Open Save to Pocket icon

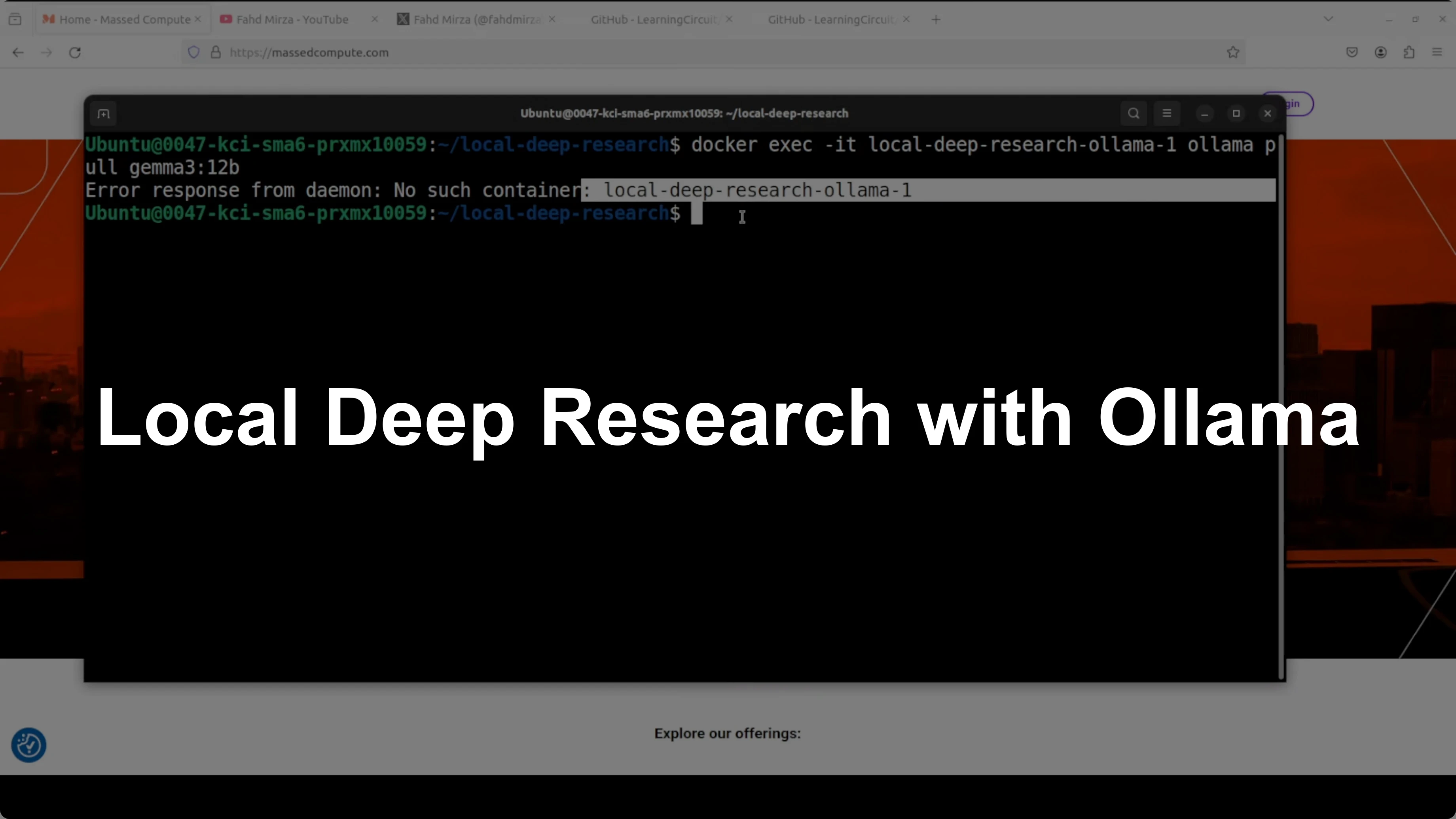pos(1352,53)
